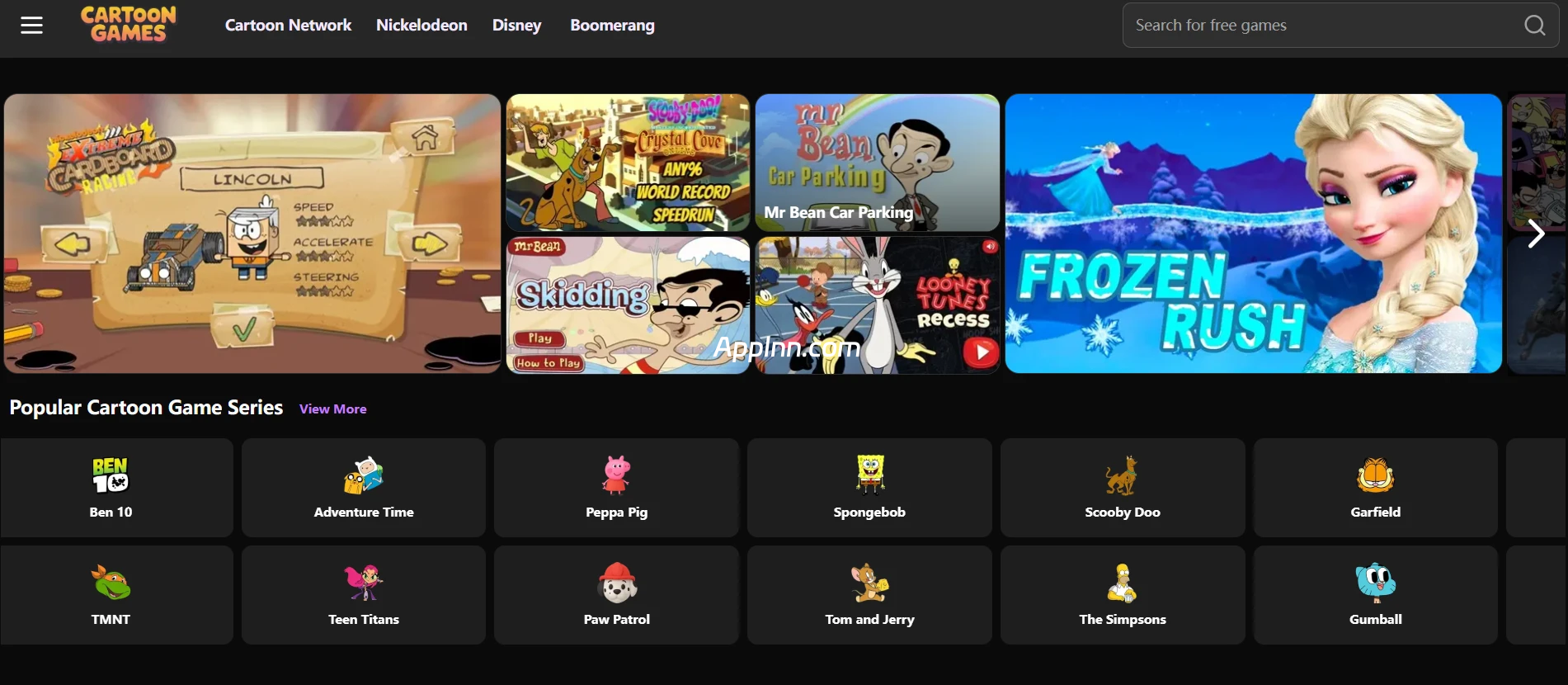Click the search magnifier icon

[x=1534, y=26]
